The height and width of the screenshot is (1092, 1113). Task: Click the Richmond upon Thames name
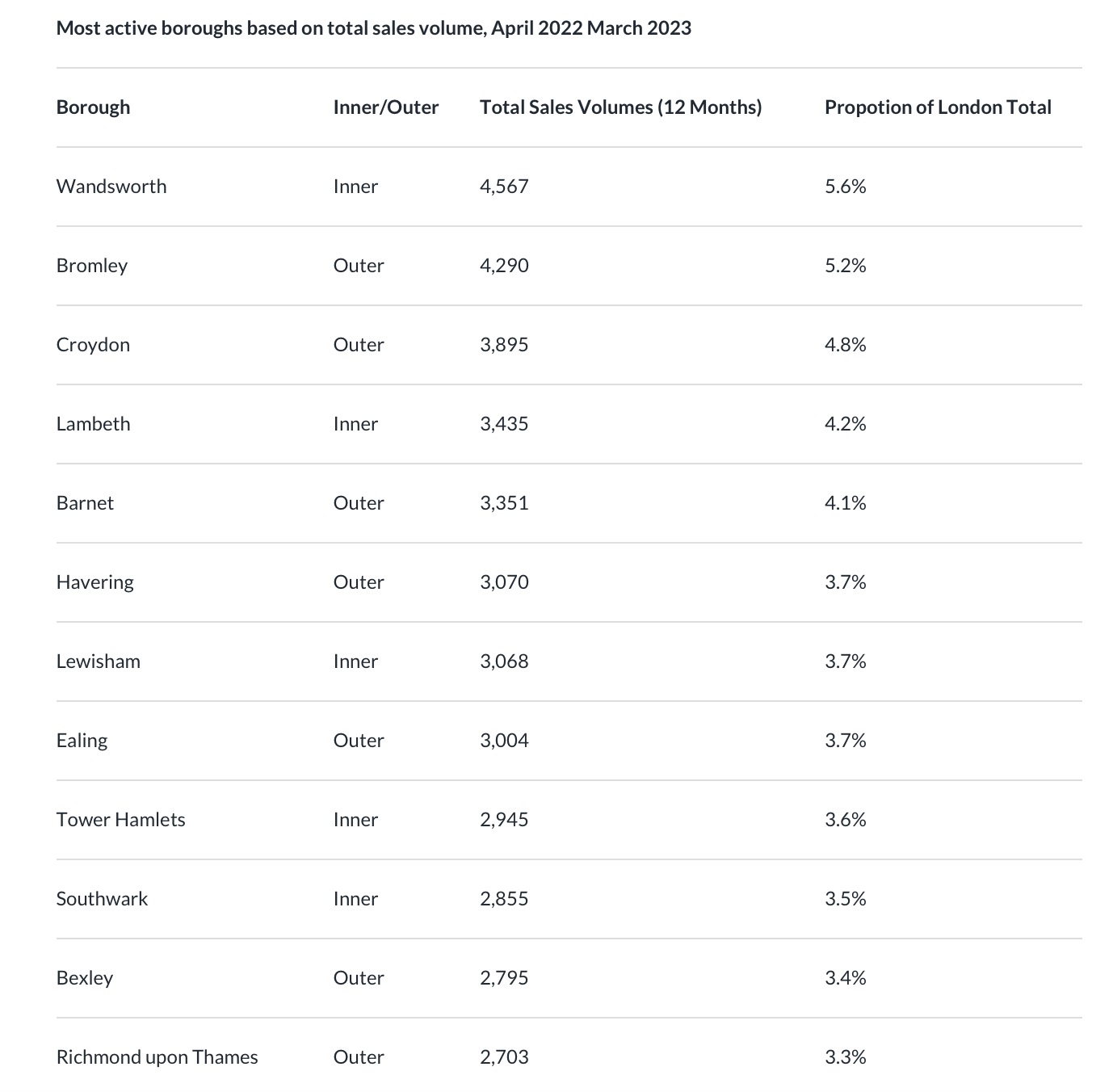pyautogui.click(x=157, y=1057)
